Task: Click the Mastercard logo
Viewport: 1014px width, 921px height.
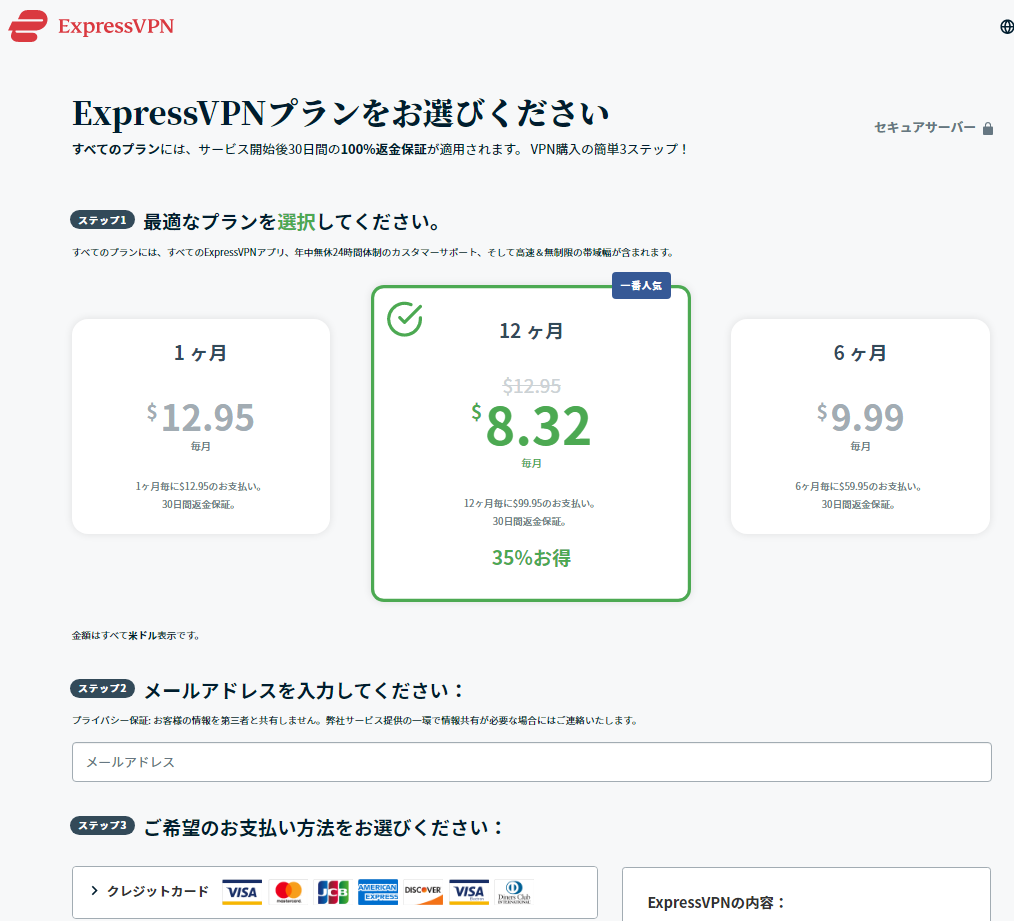Action: point(288,892)
